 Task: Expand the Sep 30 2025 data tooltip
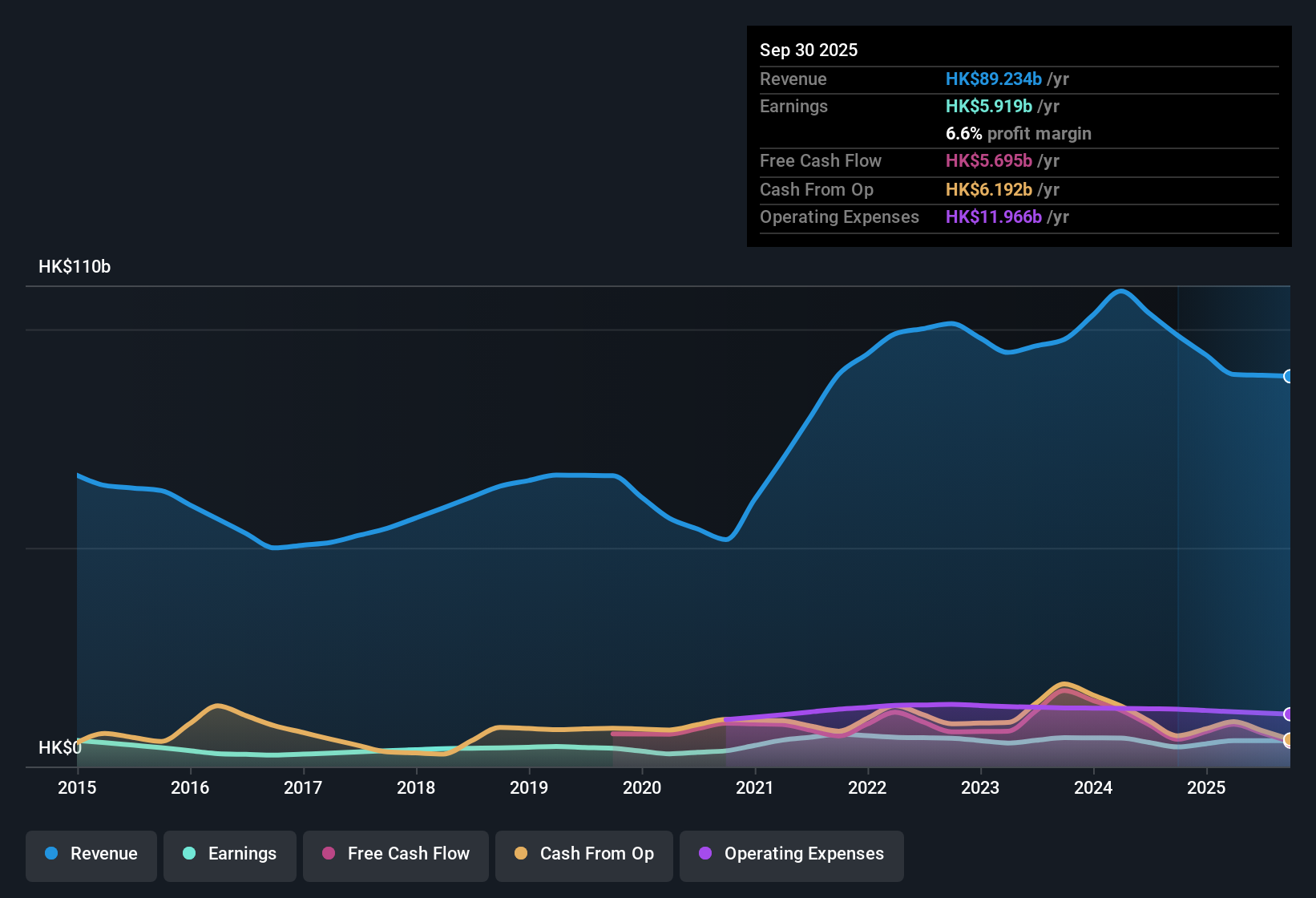coord(809,50)
